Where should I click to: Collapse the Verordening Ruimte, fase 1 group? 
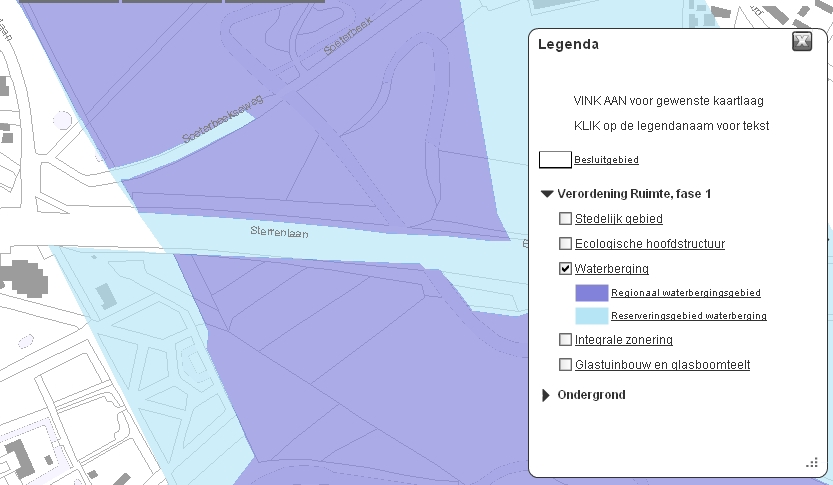pos(547,194)
